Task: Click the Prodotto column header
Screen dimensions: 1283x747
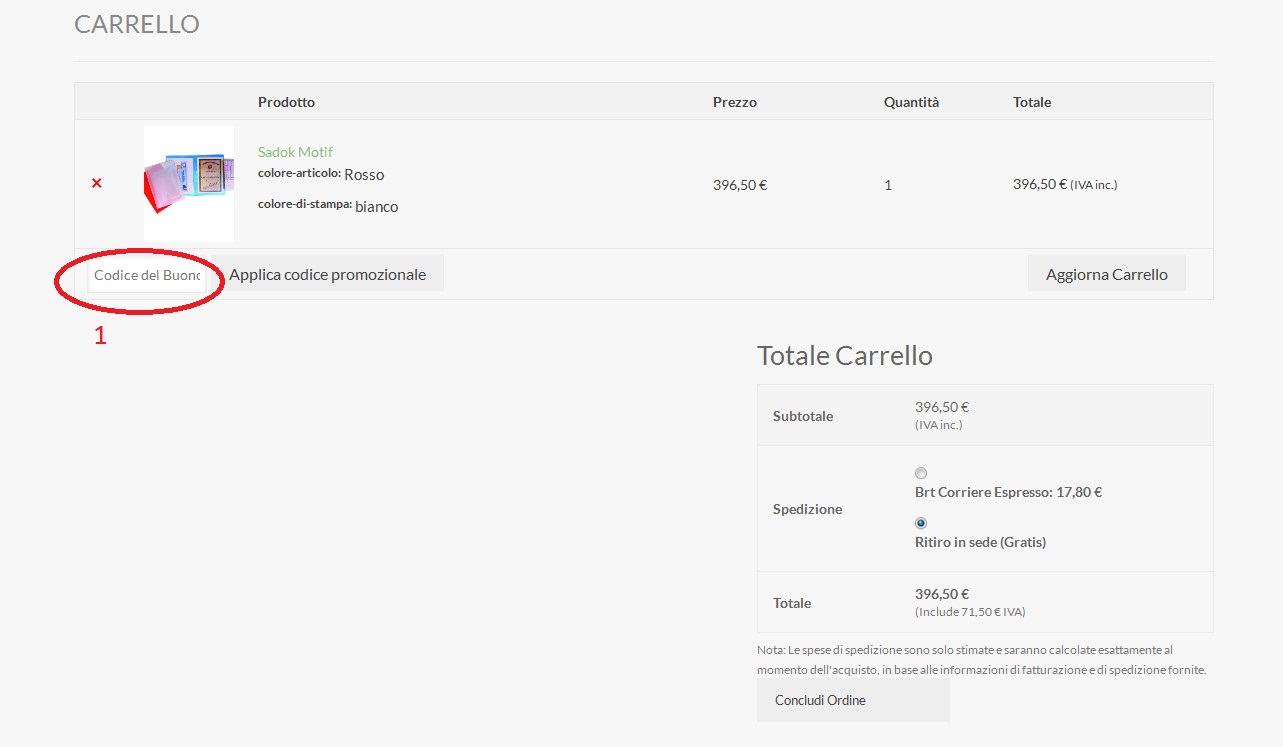Action: pos(286,102)
